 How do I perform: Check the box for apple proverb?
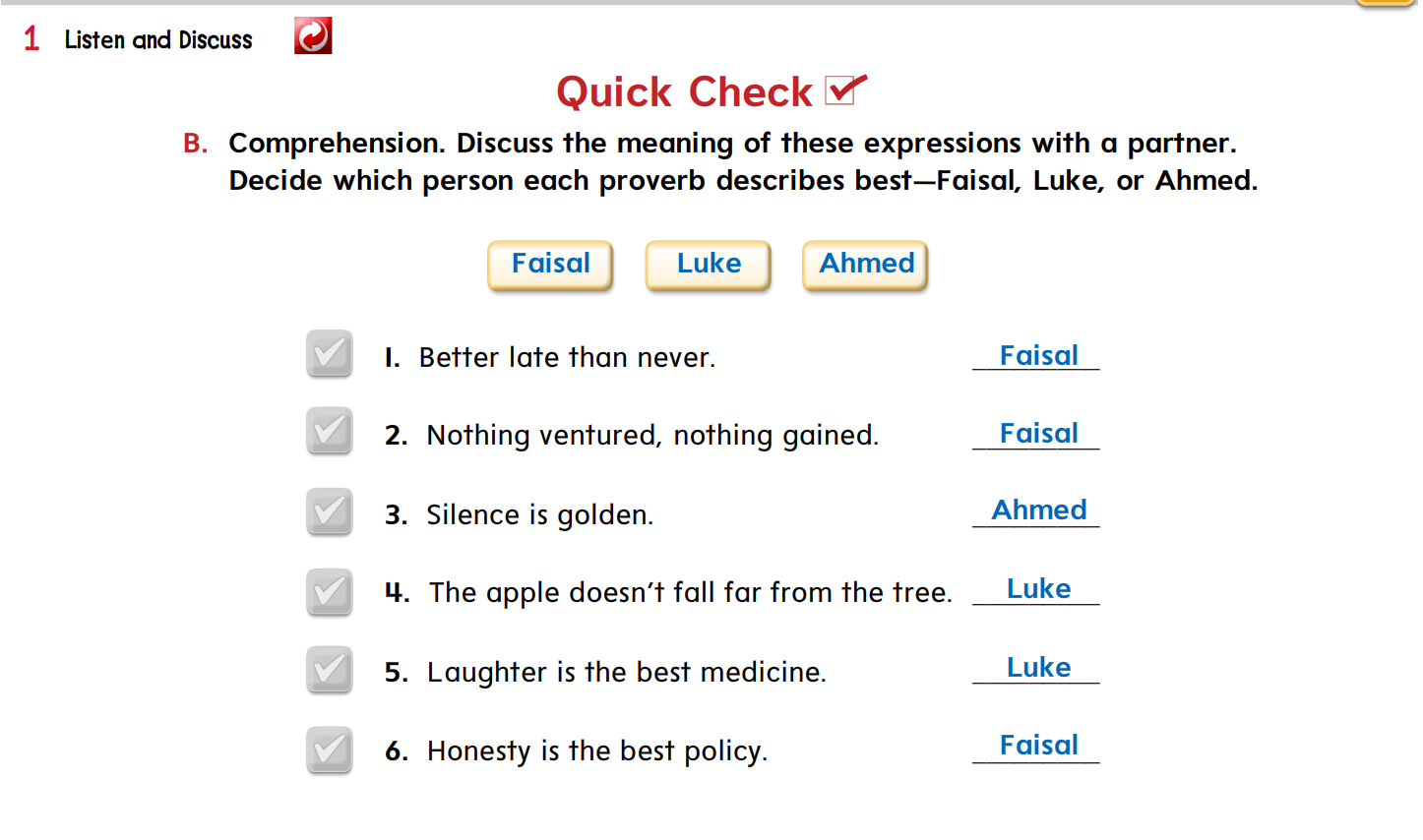coord(329,592)
